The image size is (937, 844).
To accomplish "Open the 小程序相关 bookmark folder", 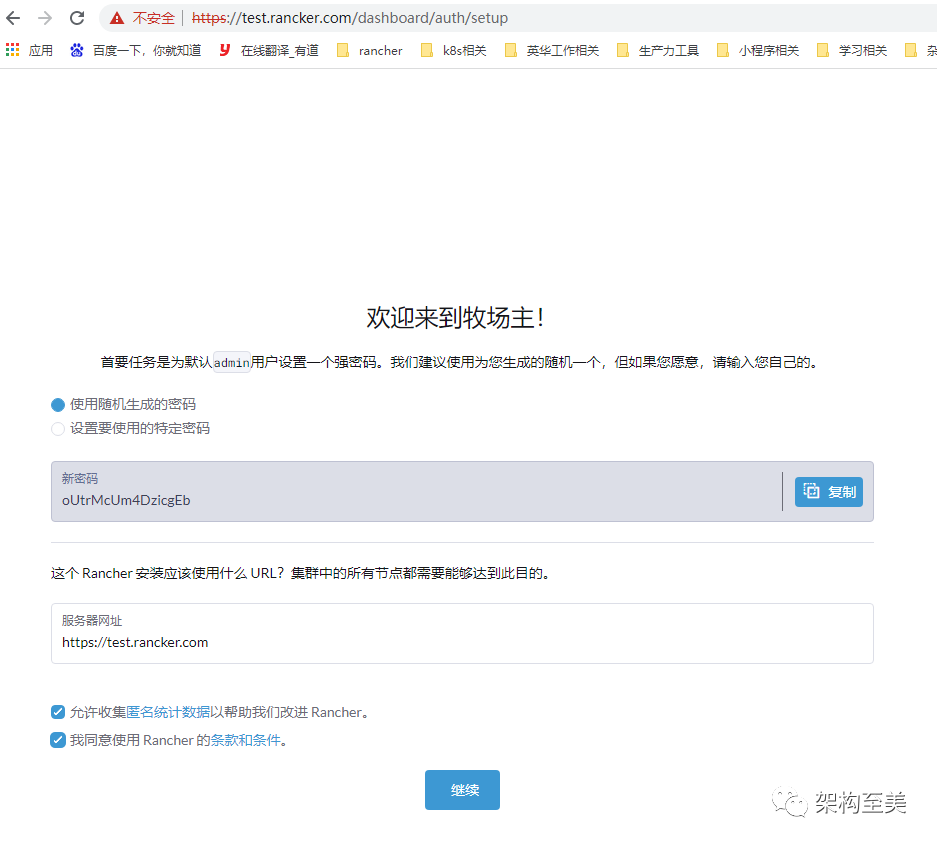I will 758,50.
